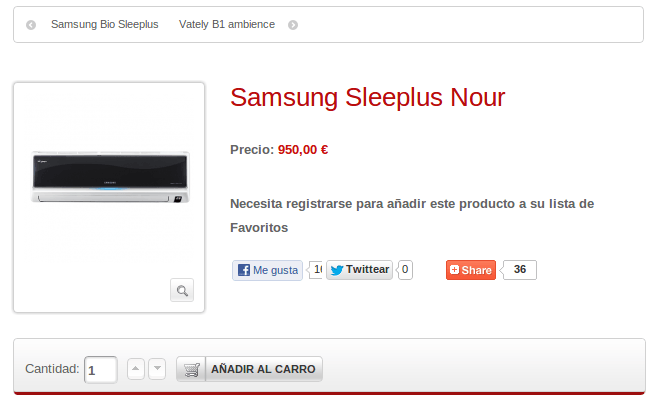Increase quantity with the up arrow
The width and height of the screenshot is (655, 408).
136,369
